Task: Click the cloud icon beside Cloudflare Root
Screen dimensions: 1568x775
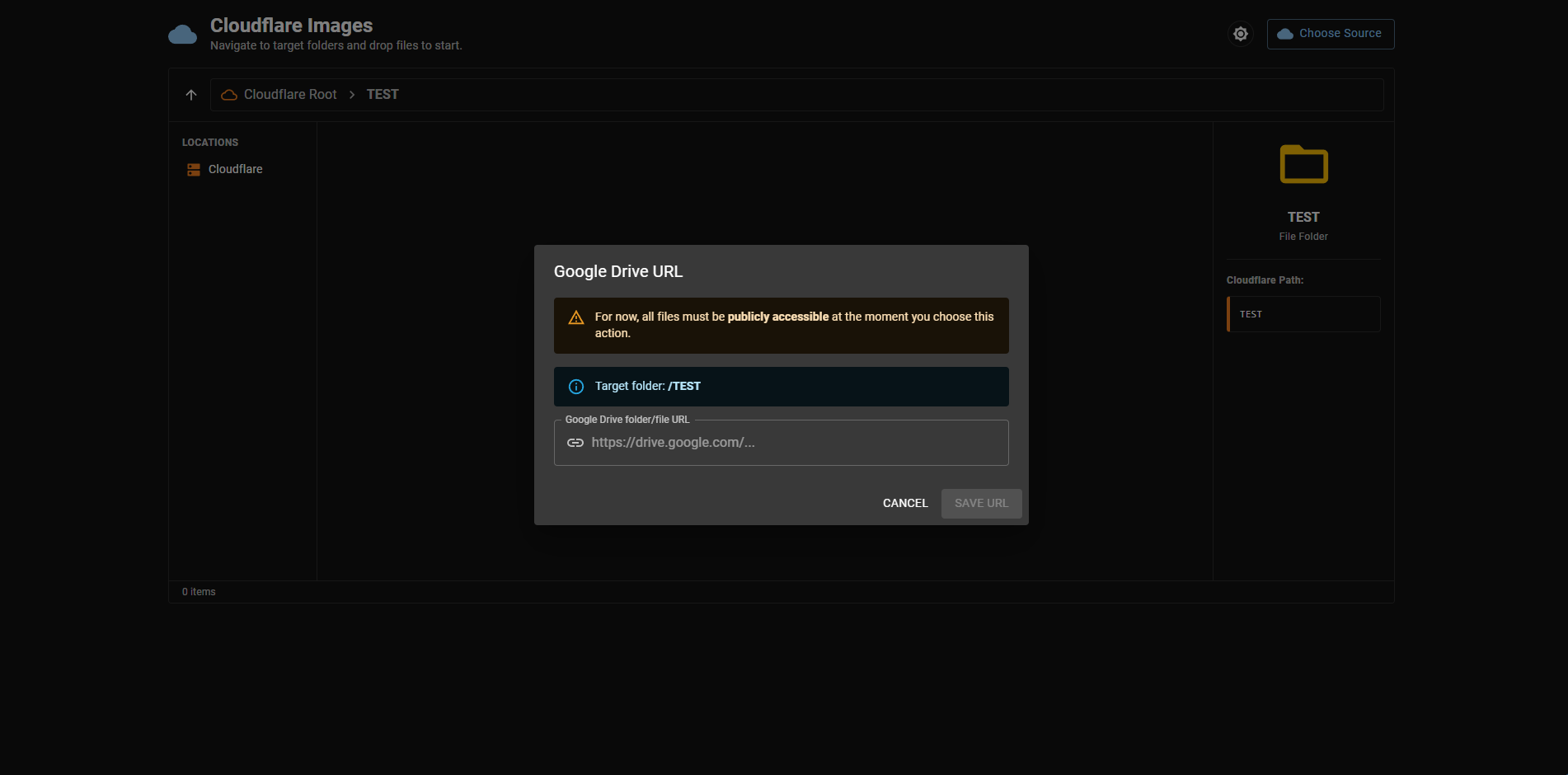Action: (x=229, y=95)
